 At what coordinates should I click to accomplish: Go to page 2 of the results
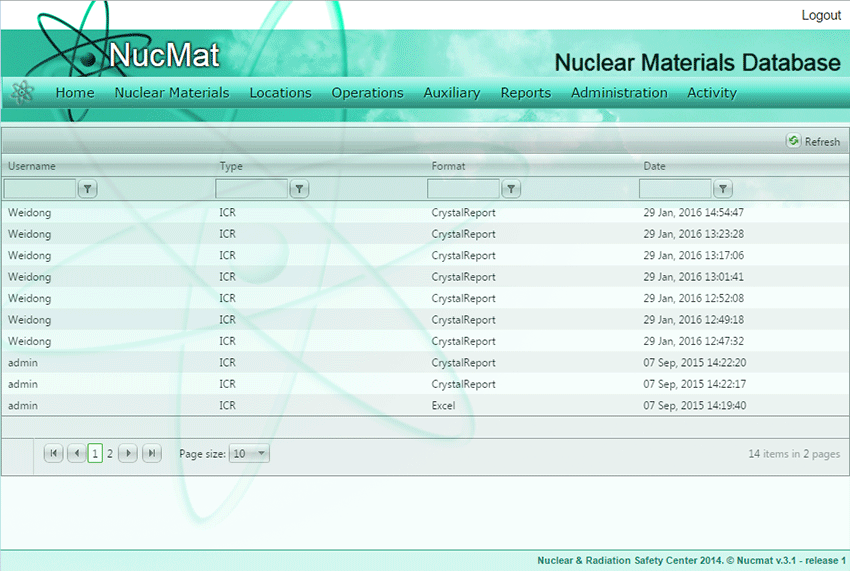[x=110, y=454]
